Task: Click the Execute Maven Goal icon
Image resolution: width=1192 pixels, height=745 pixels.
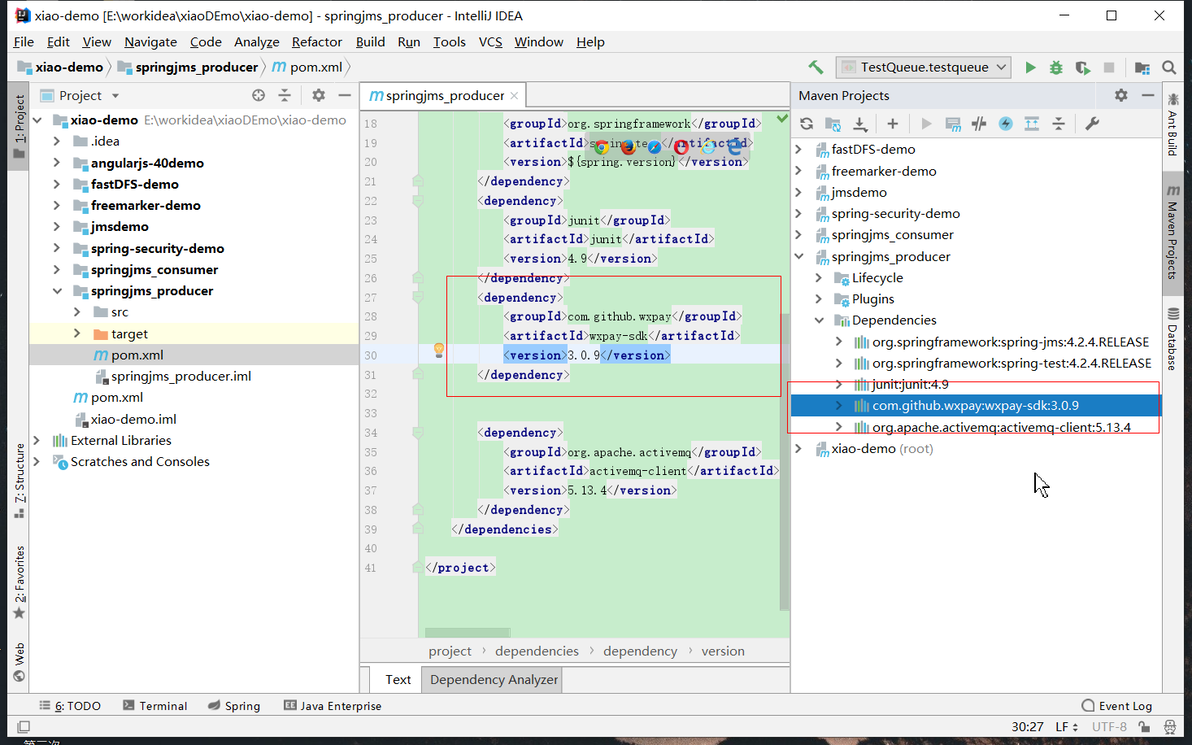Action: (x=953, y=124)
